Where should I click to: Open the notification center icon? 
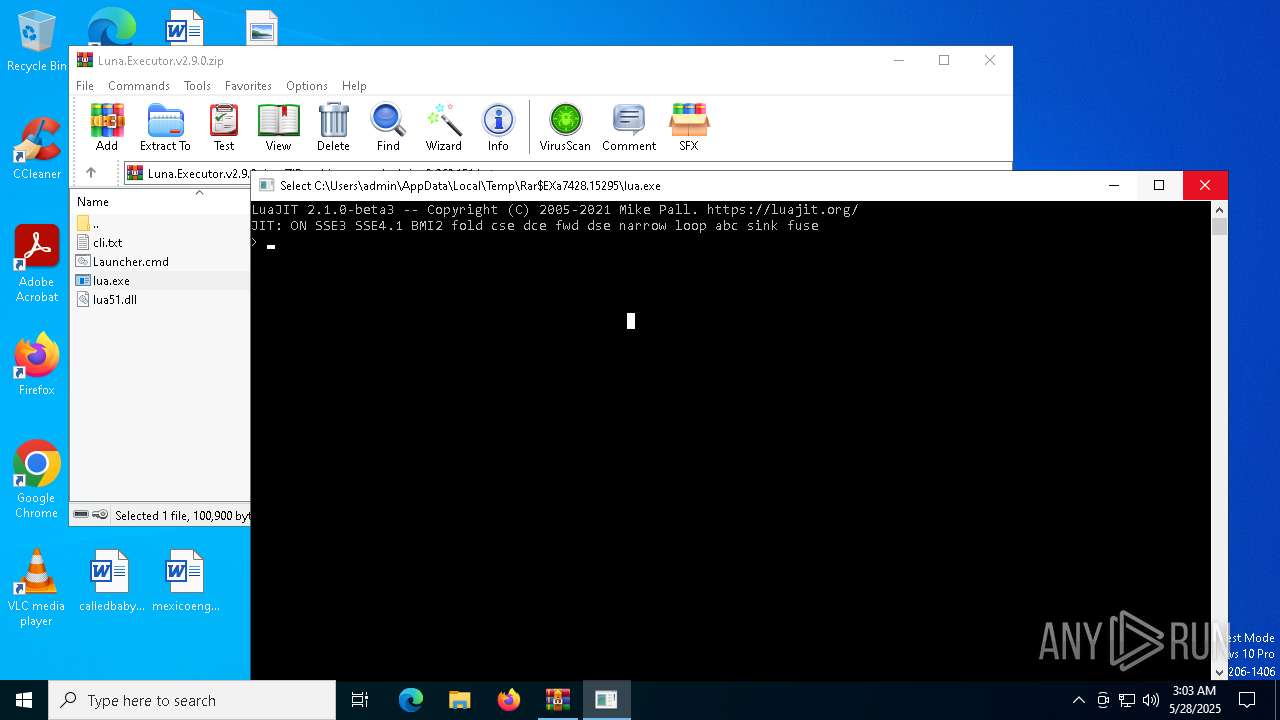click(x=1247, y=700)
